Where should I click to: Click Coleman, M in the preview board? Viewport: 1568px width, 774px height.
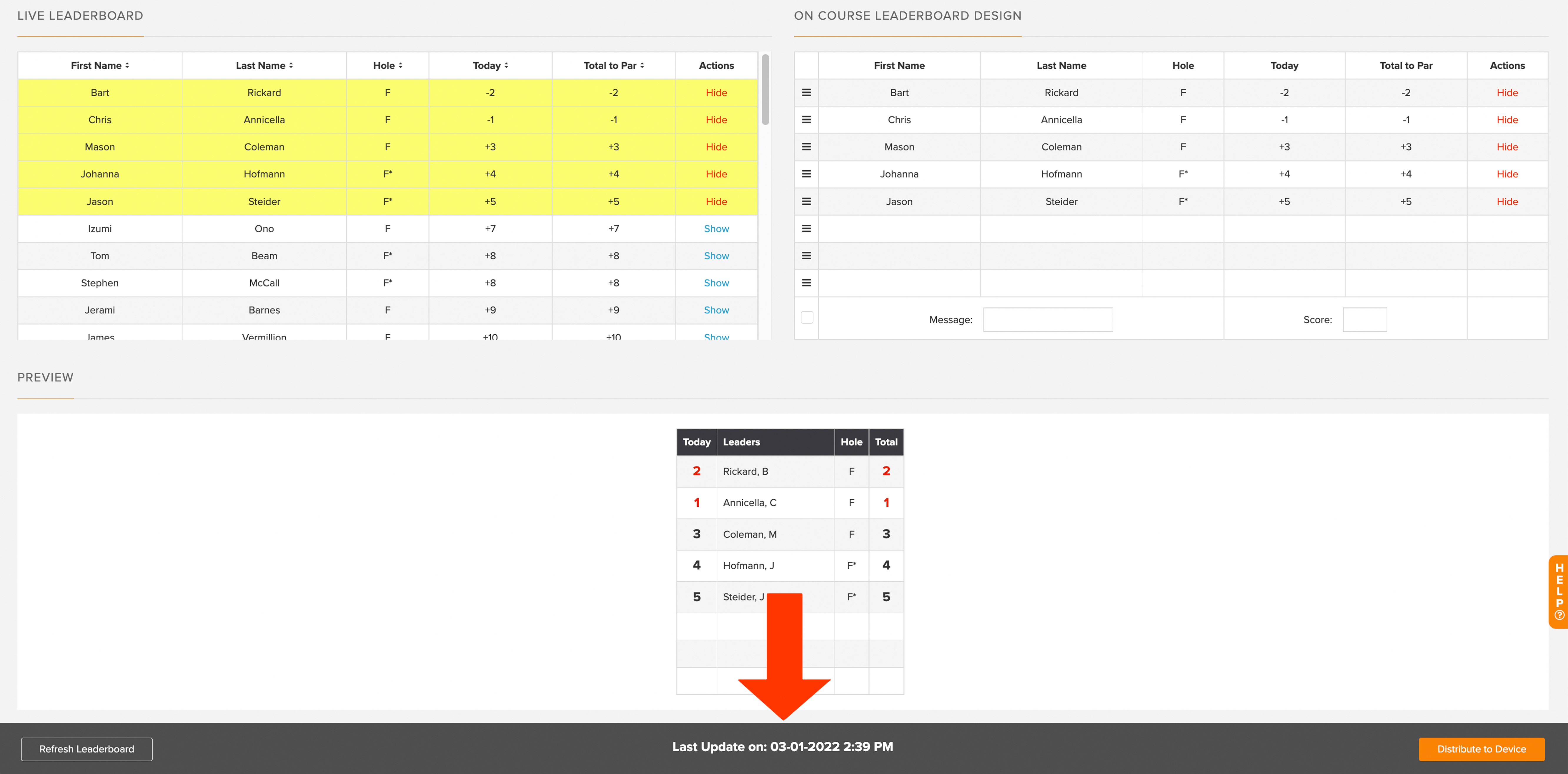[x=750, y=534]
